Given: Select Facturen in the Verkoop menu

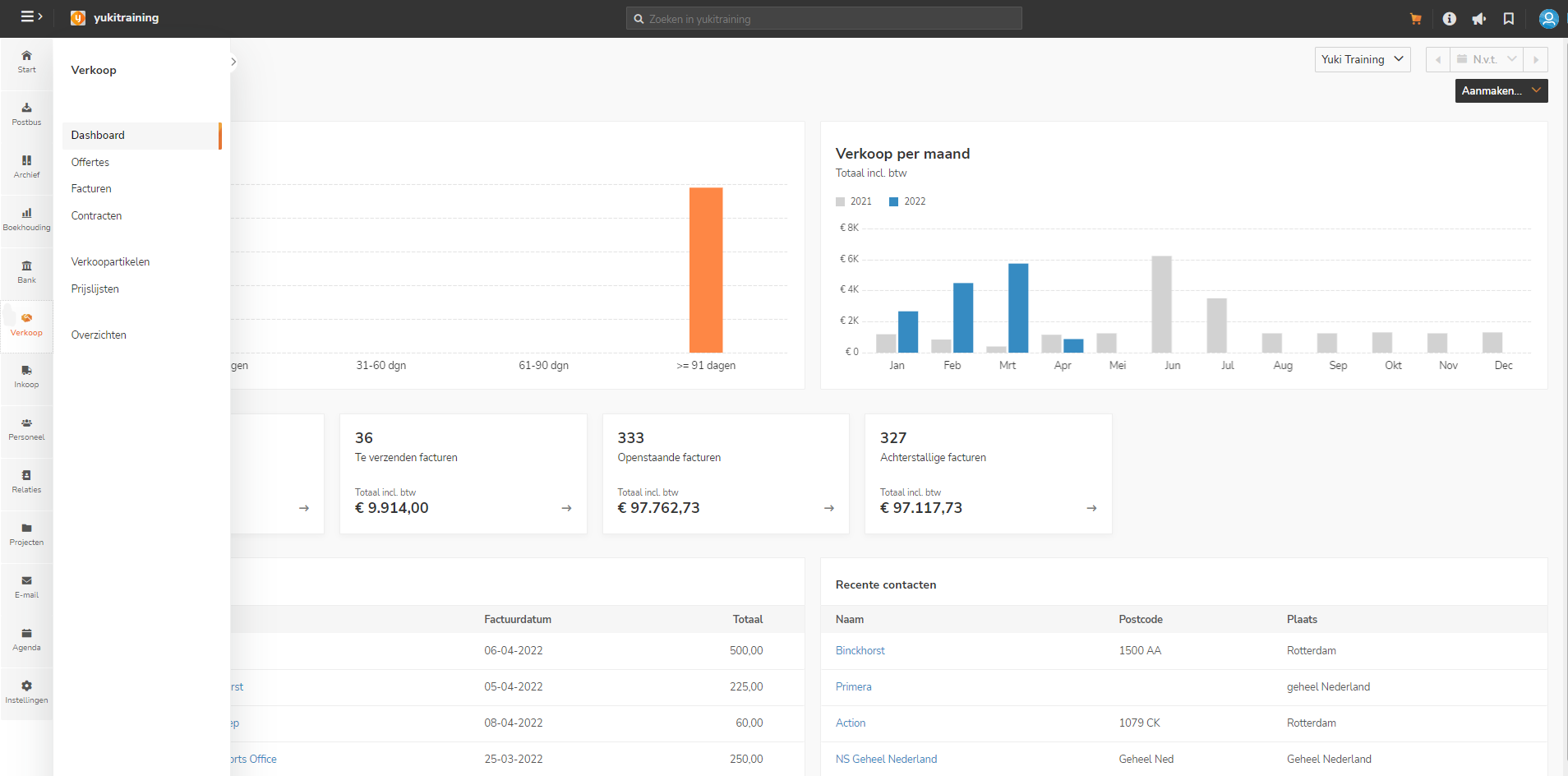Looking at the screenshot, I should point(91,189).
